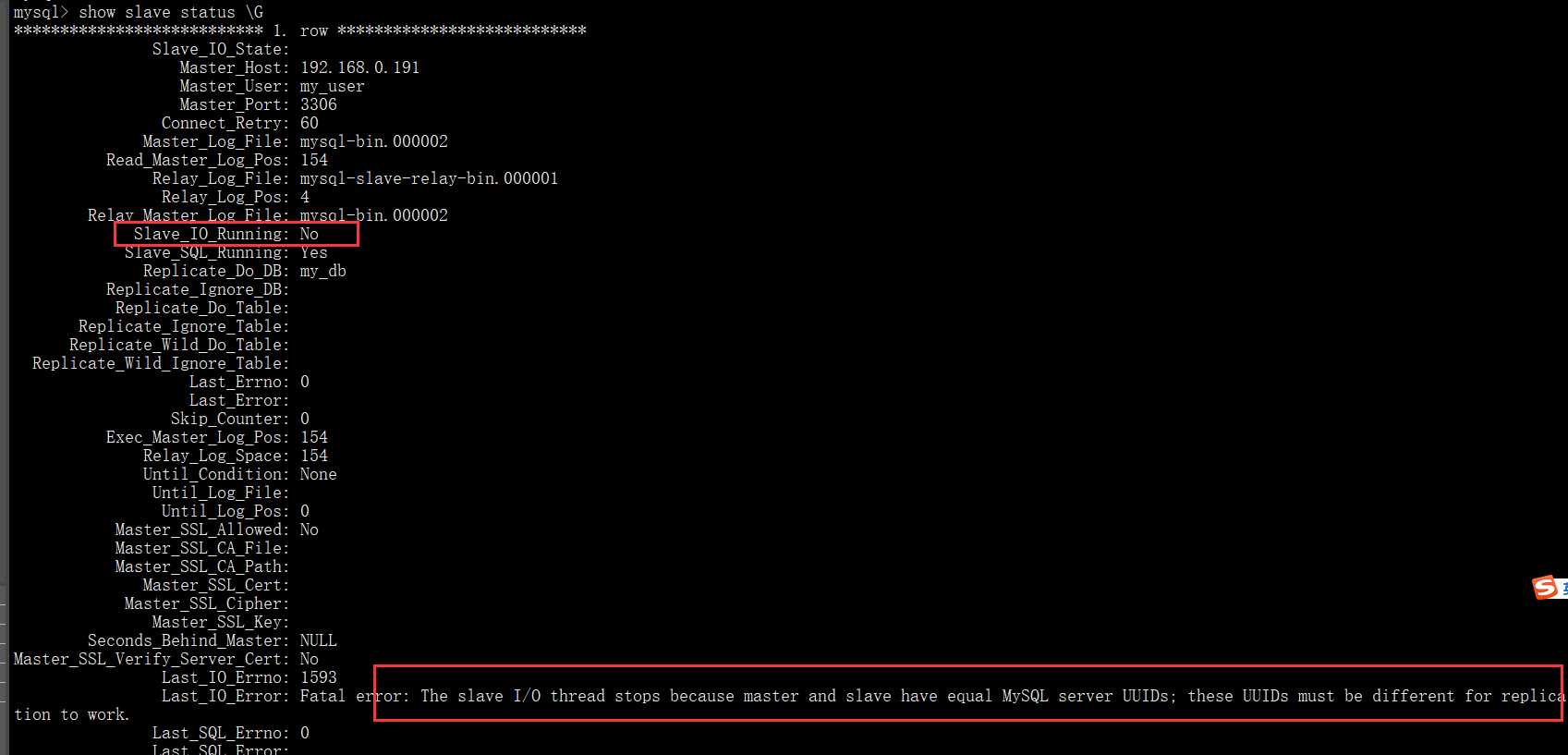Click the Replicate_Do_Table label
Screen dimensions: 1568x755
202,308
